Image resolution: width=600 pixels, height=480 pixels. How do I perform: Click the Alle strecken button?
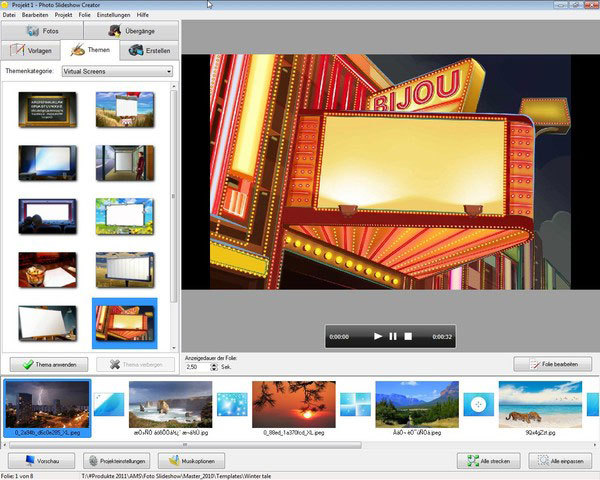489,461
